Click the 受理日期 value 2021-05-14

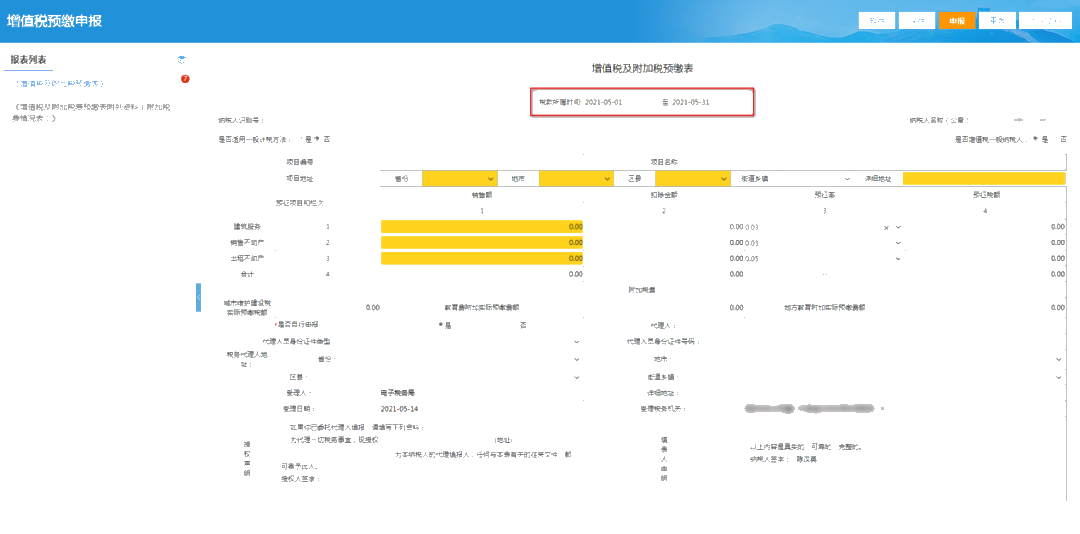399,409
